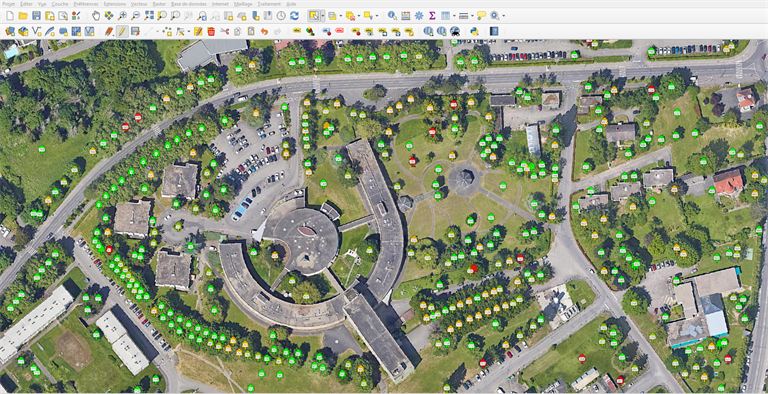The width and height of the screenshot is (768, 394).
Task: Create a new Shapefile layer
Action: point(36,31)
